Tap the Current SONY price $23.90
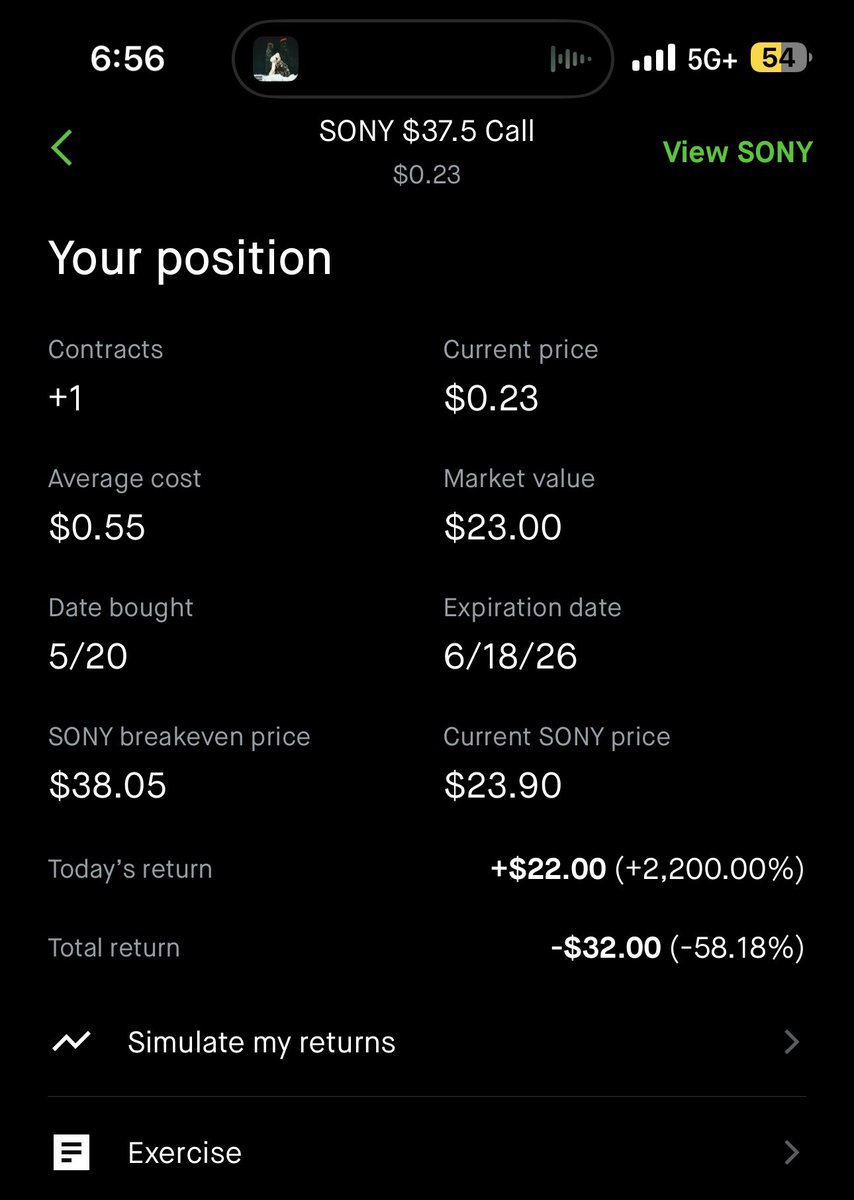 point(503,785)
